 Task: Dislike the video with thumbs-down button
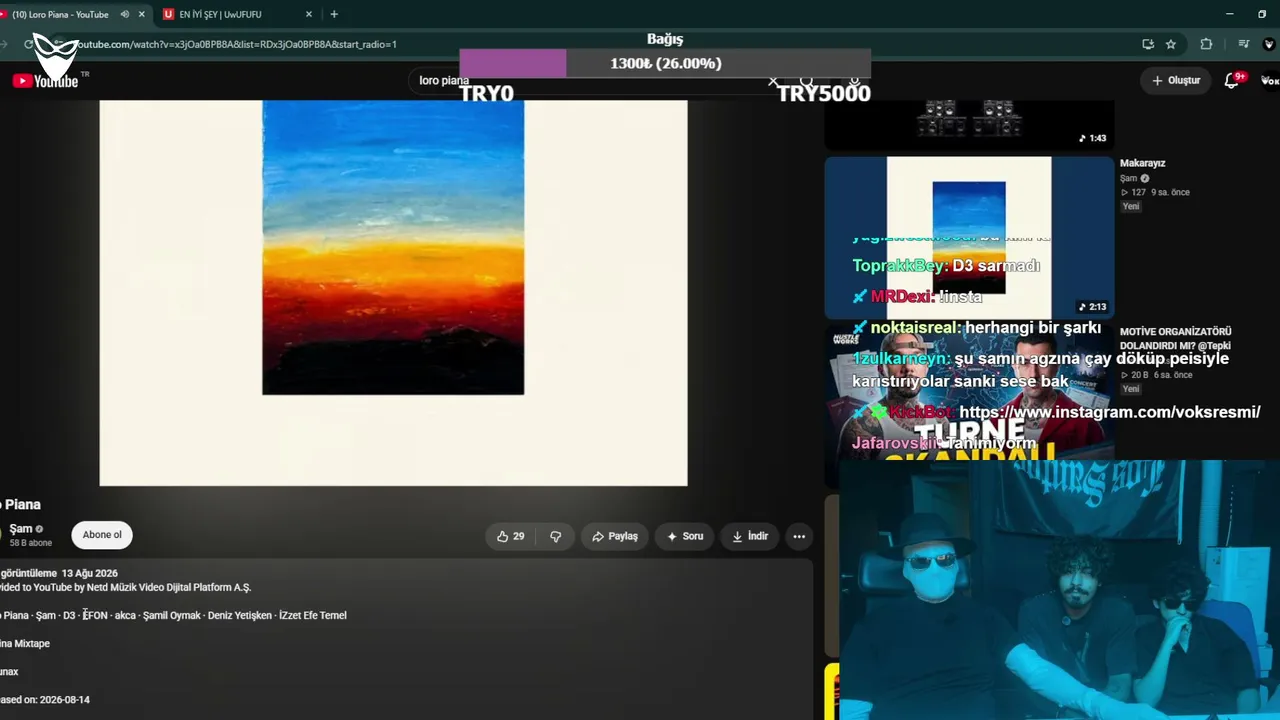tap(556, 536)
